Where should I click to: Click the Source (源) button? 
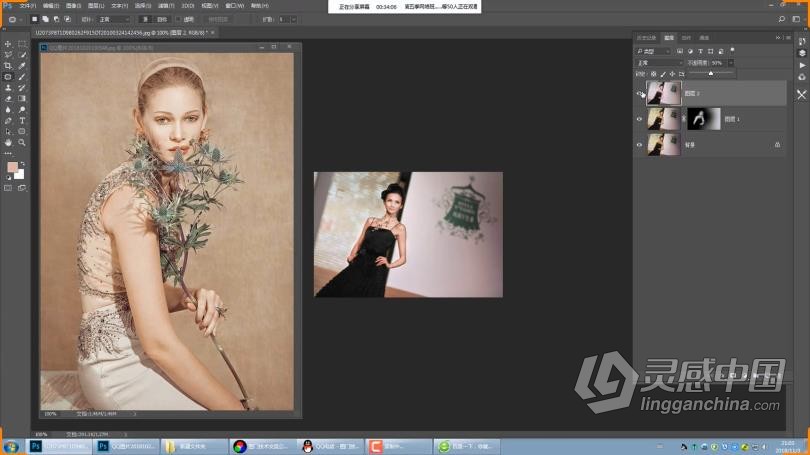coord(146,20)
